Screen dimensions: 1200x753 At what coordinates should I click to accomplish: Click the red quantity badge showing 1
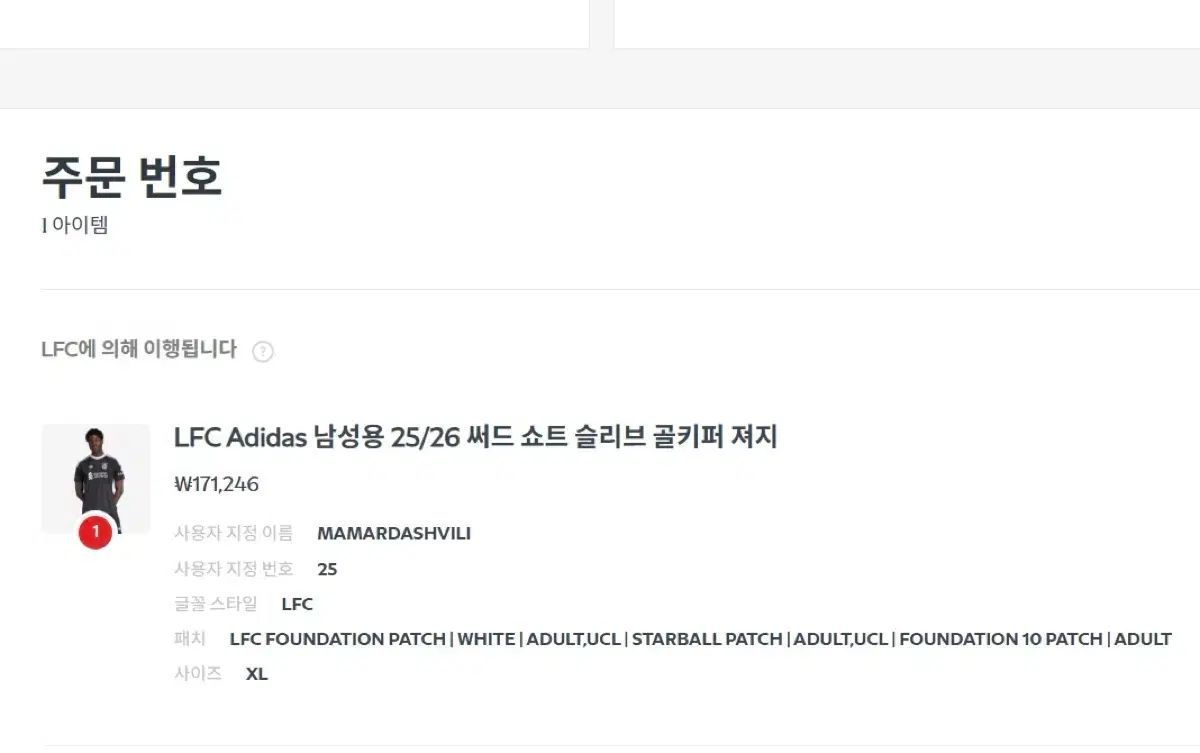click(96, 532)
